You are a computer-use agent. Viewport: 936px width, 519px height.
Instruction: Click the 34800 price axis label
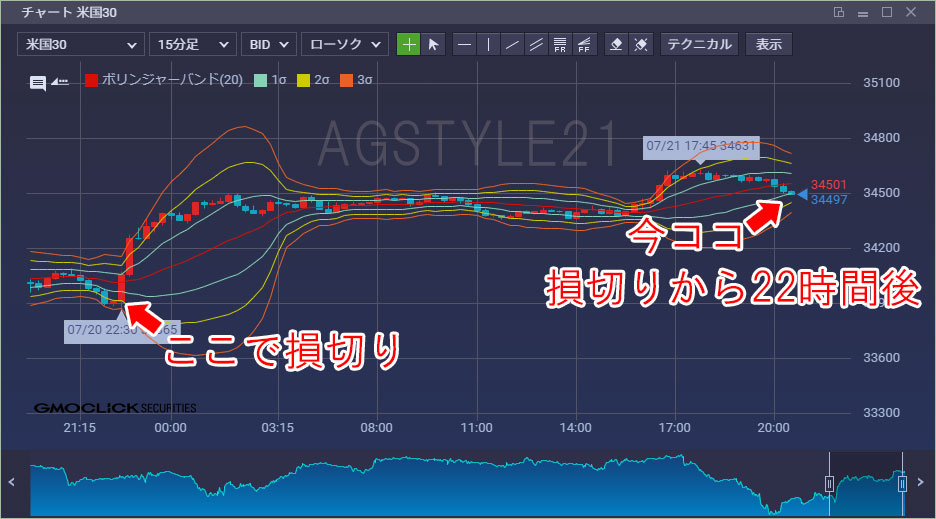click(x=881, y=138)
